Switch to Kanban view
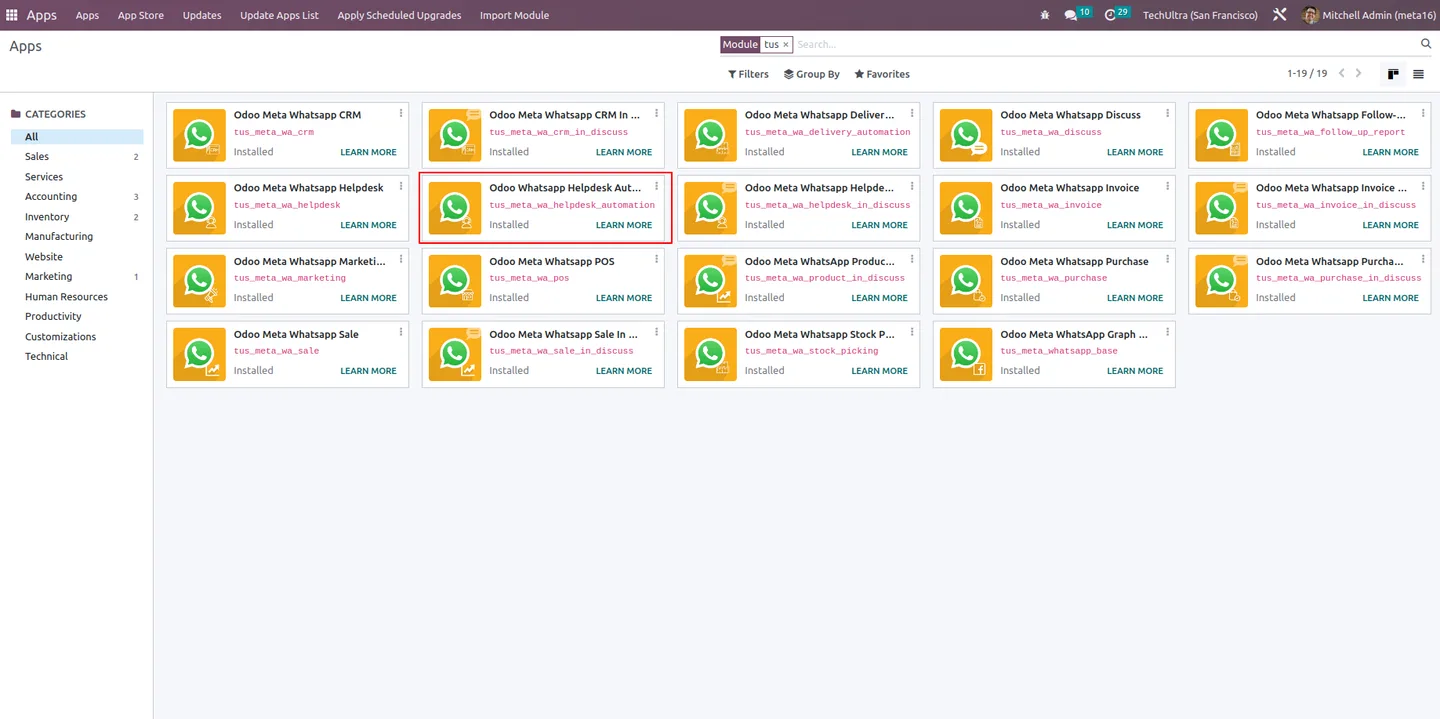This screenshot has width=1440, height=719. 1393,74
